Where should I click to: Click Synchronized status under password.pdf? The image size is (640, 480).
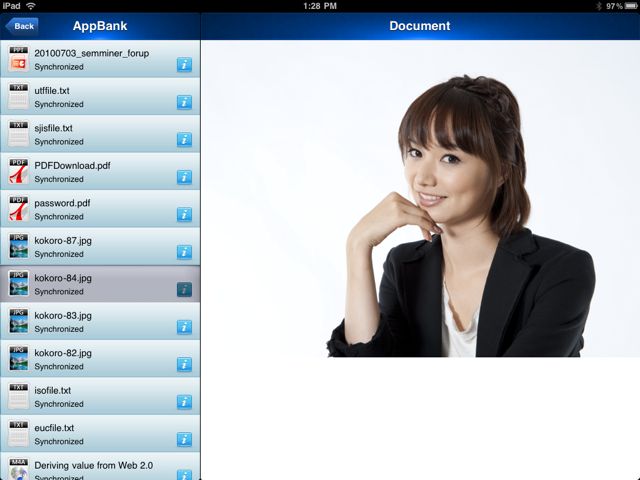pyautogui.click(x=59, y=217)
